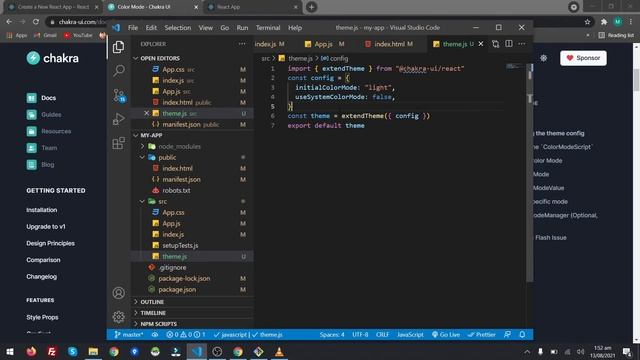Open Firefox from the taskbar

[x=31, y=351]
